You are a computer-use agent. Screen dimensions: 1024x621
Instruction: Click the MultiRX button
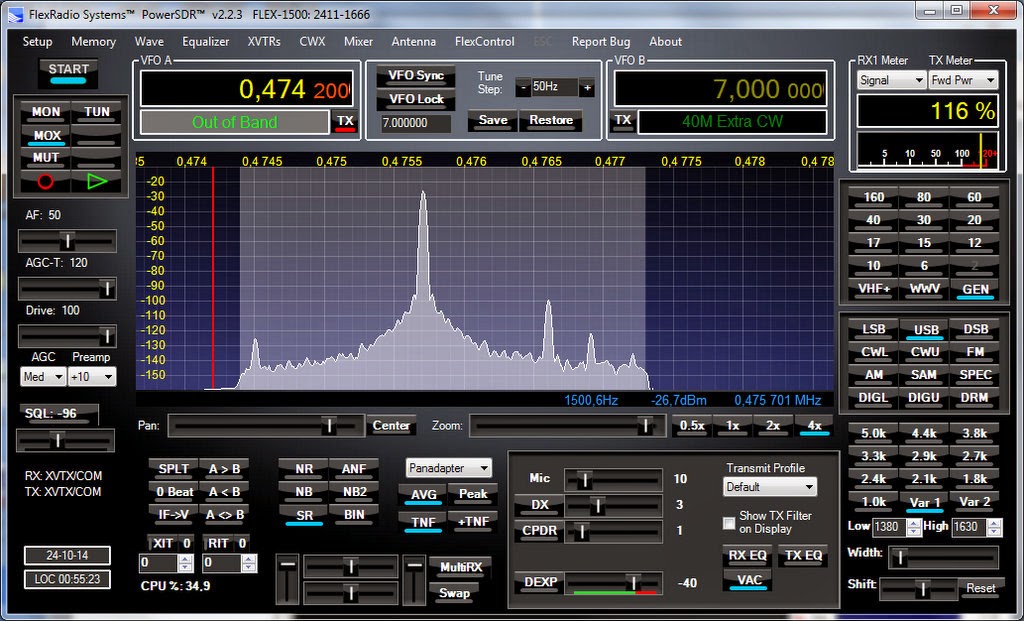pos(460,567)
